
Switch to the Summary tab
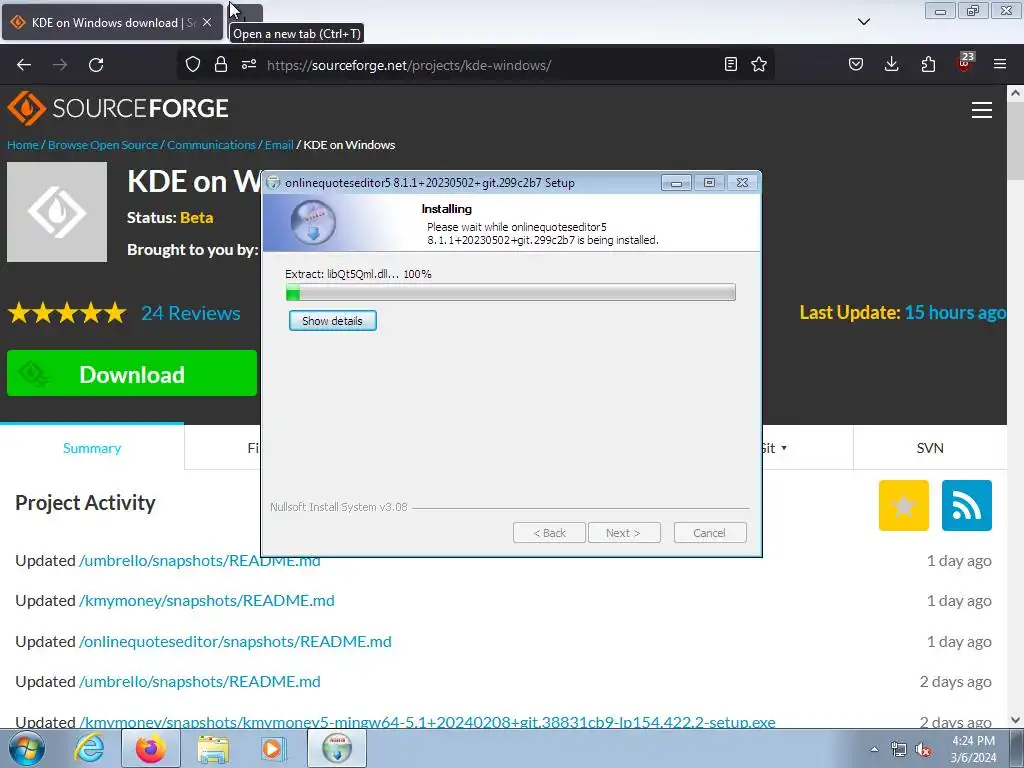[x=92, y=448]
